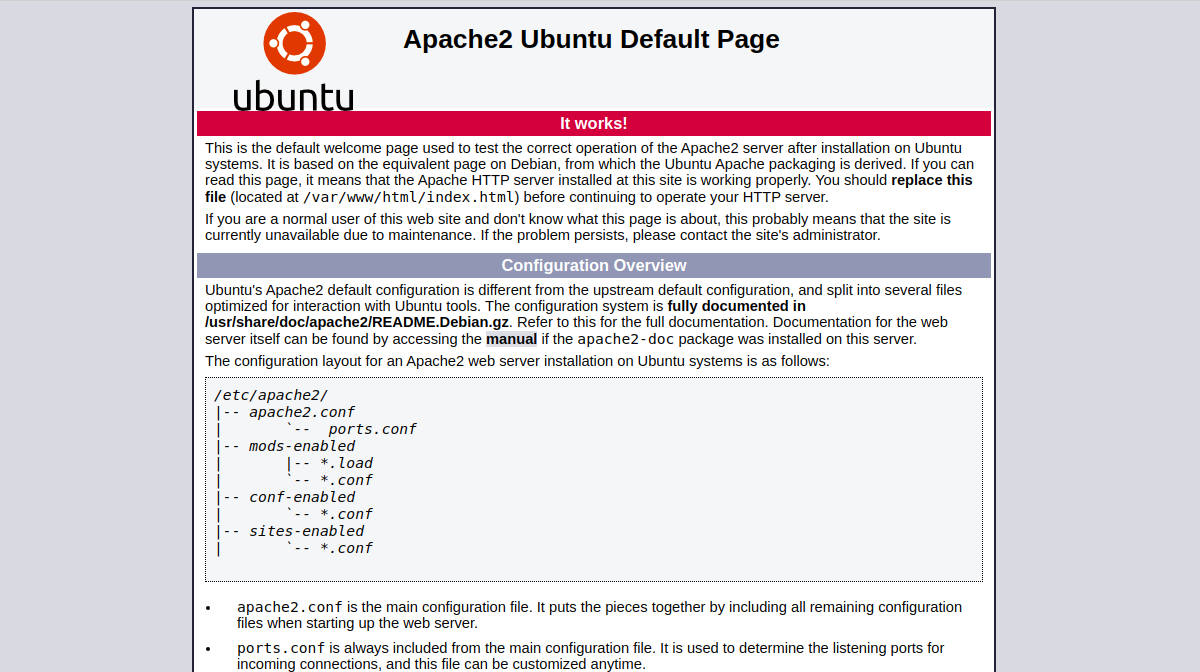Viewport: 1200px width, 672px height.
Task: Open the highlighted manual link
Action: [x=512, y=339]
